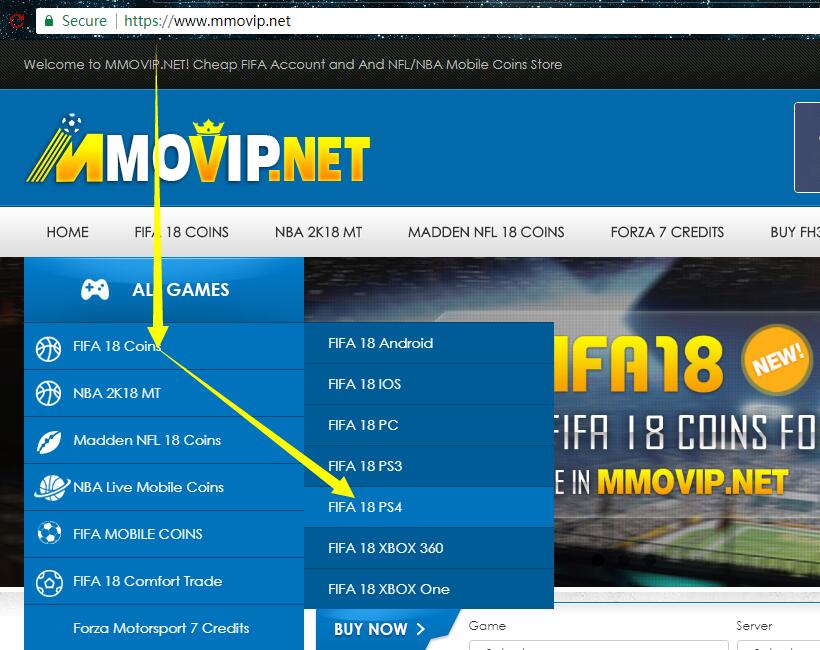Select FIFA MOBILE COINS in sidebar

tap(164, 534)
